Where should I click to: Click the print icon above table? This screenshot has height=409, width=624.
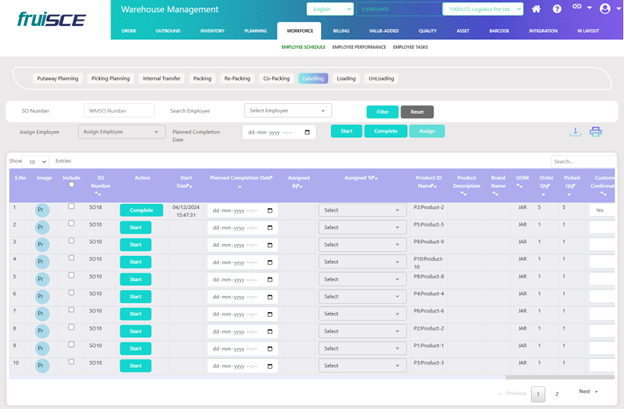(x=596, y=131)
